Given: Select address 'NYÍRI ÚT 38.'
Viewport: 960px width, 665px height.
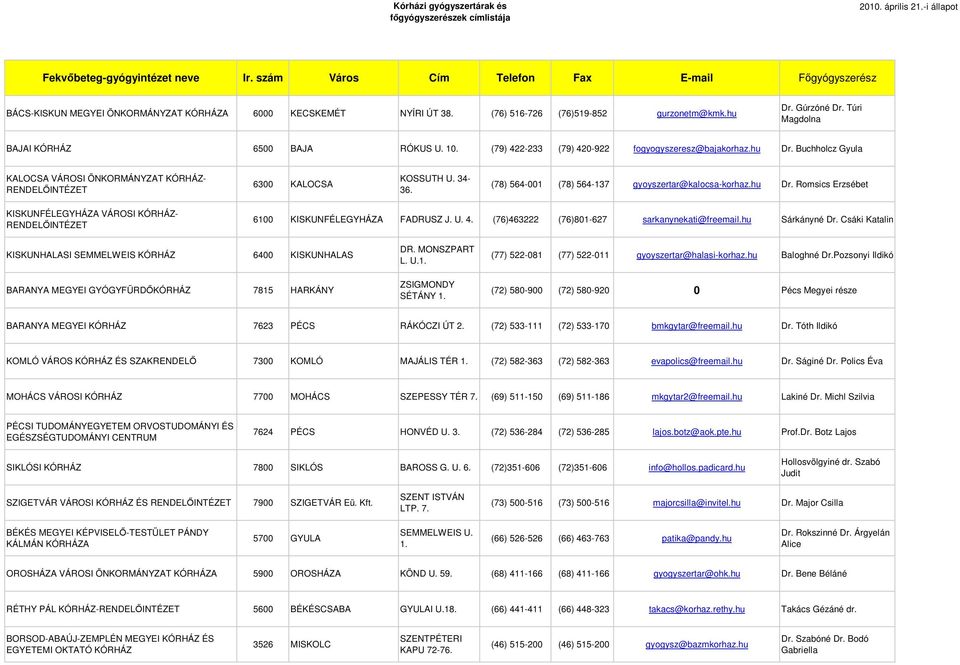Looking at the screenshot, I should (x=426, y=113).
